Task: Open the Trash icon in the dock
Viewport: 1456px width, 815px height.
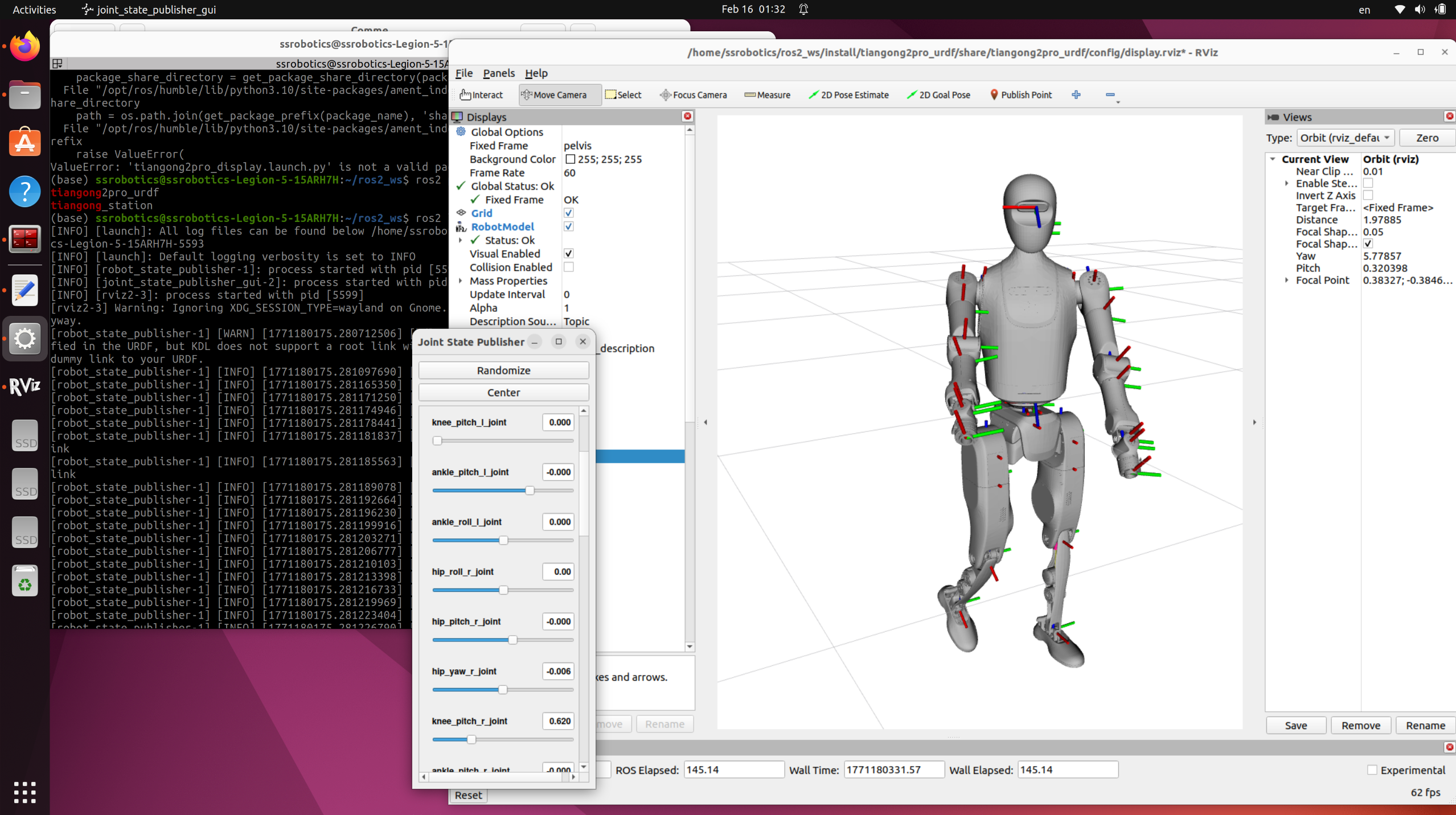Action: click(x=24, y=581)
